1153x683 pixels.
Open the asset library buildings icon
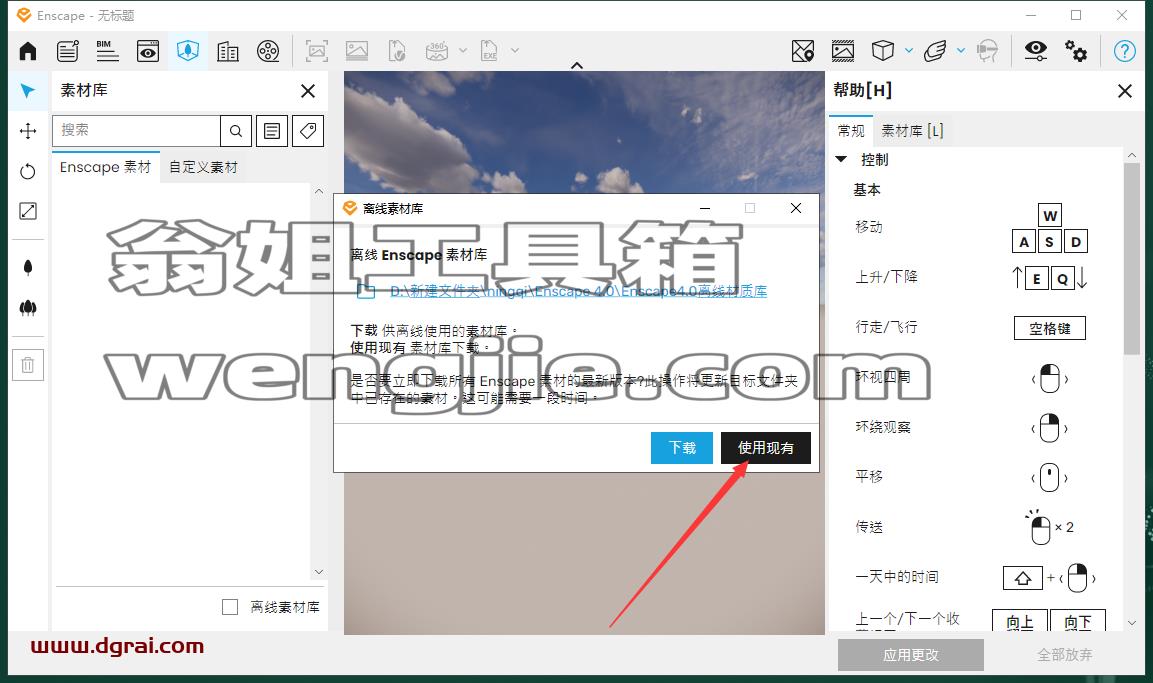pos(228,51)
